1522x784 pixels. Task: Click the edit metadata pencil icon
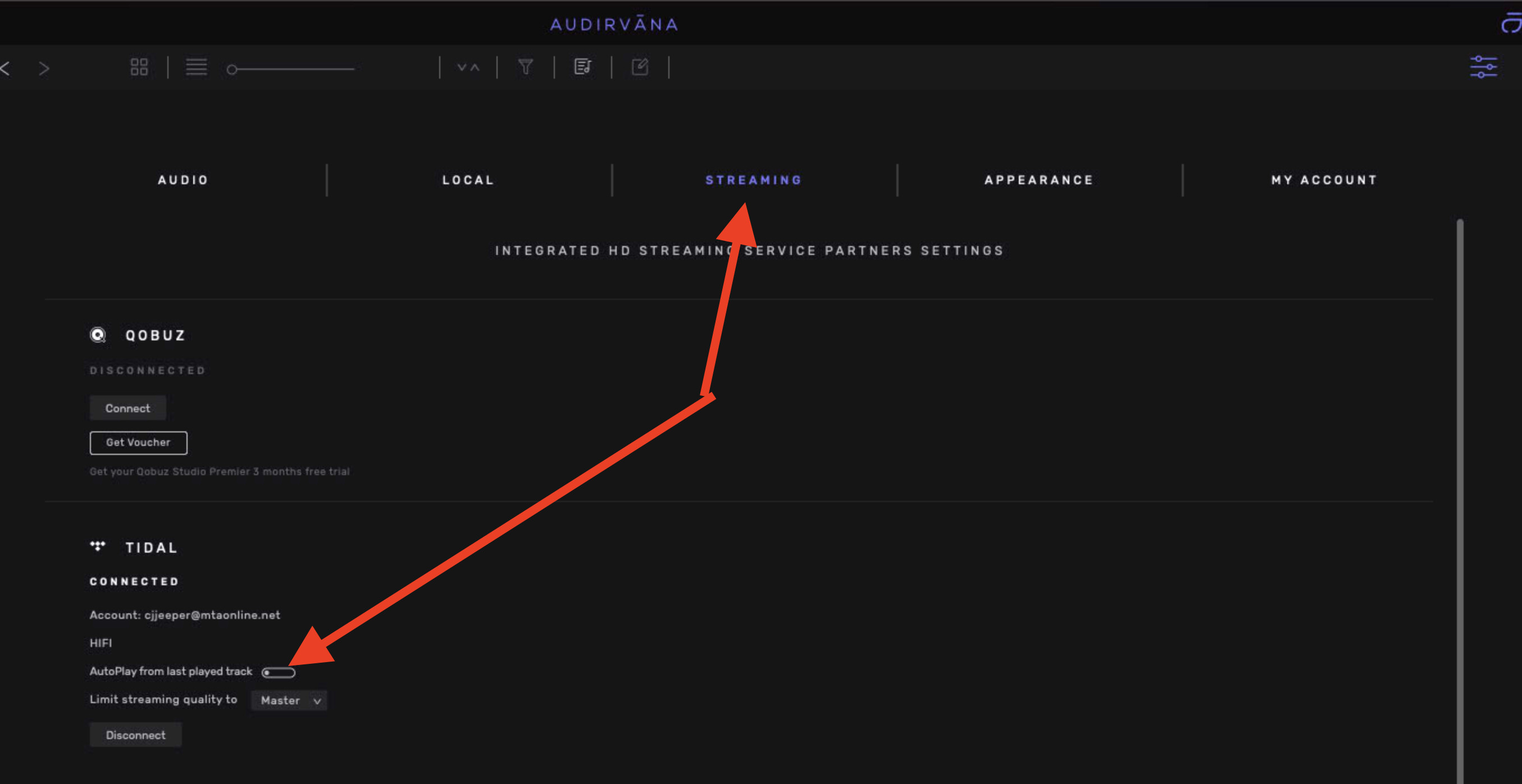point(640,67)
